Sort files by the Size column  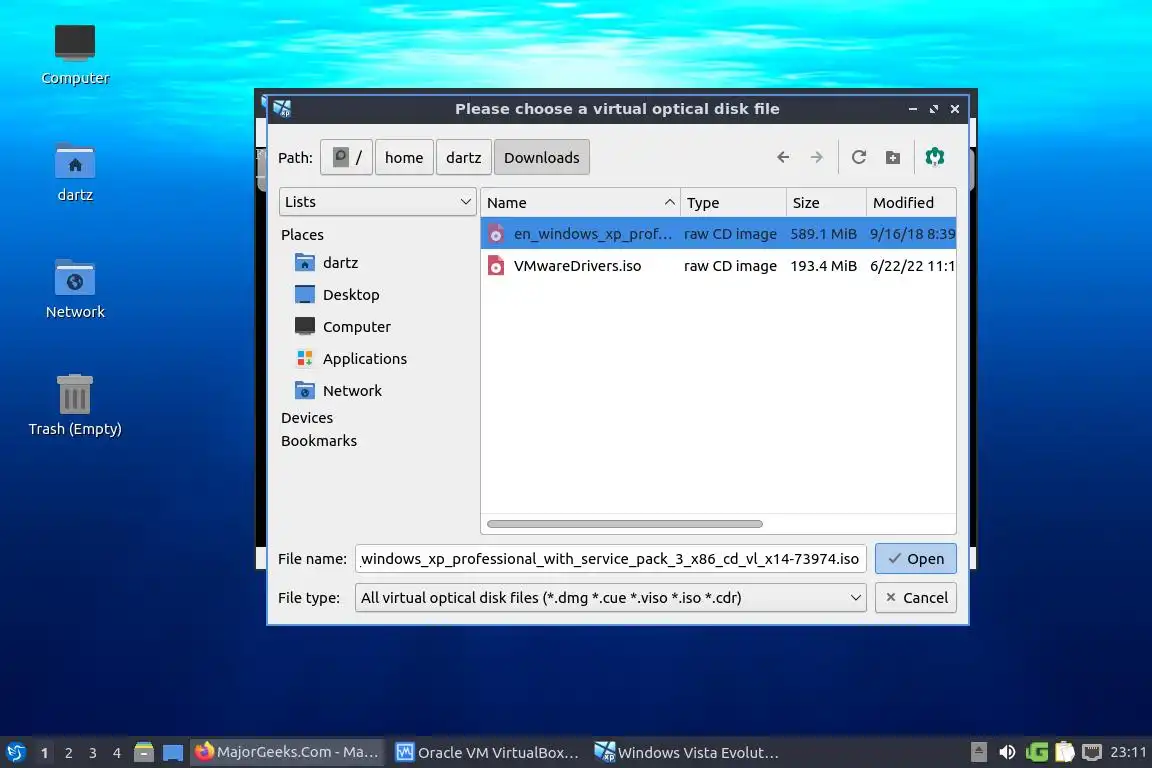pyautogui.click(x=827, y=202)
